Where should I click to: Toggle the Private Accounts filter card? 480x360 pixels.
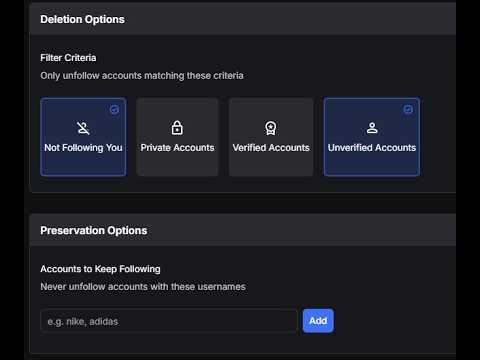tap(177, 137)
